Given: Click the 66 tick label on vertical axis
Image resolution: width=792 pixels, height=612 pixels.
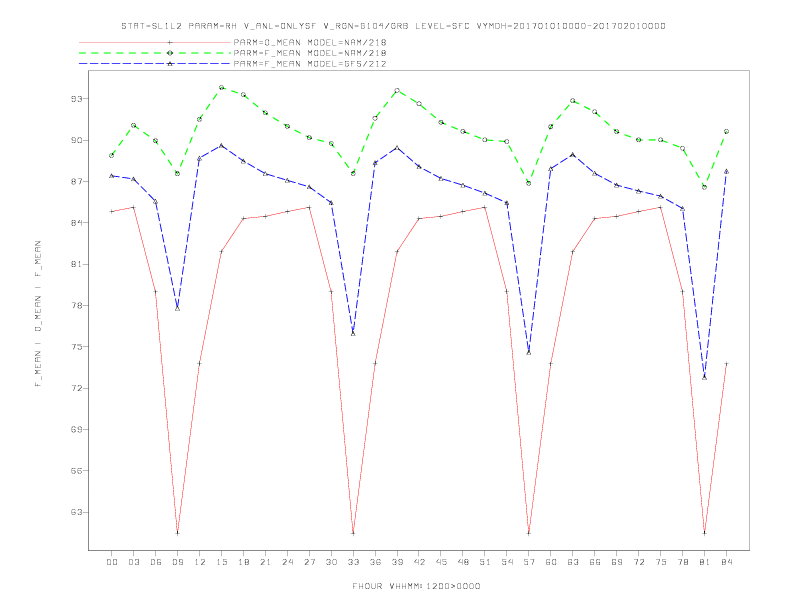Looking at the screenshot, I should (x=77, y=471).
